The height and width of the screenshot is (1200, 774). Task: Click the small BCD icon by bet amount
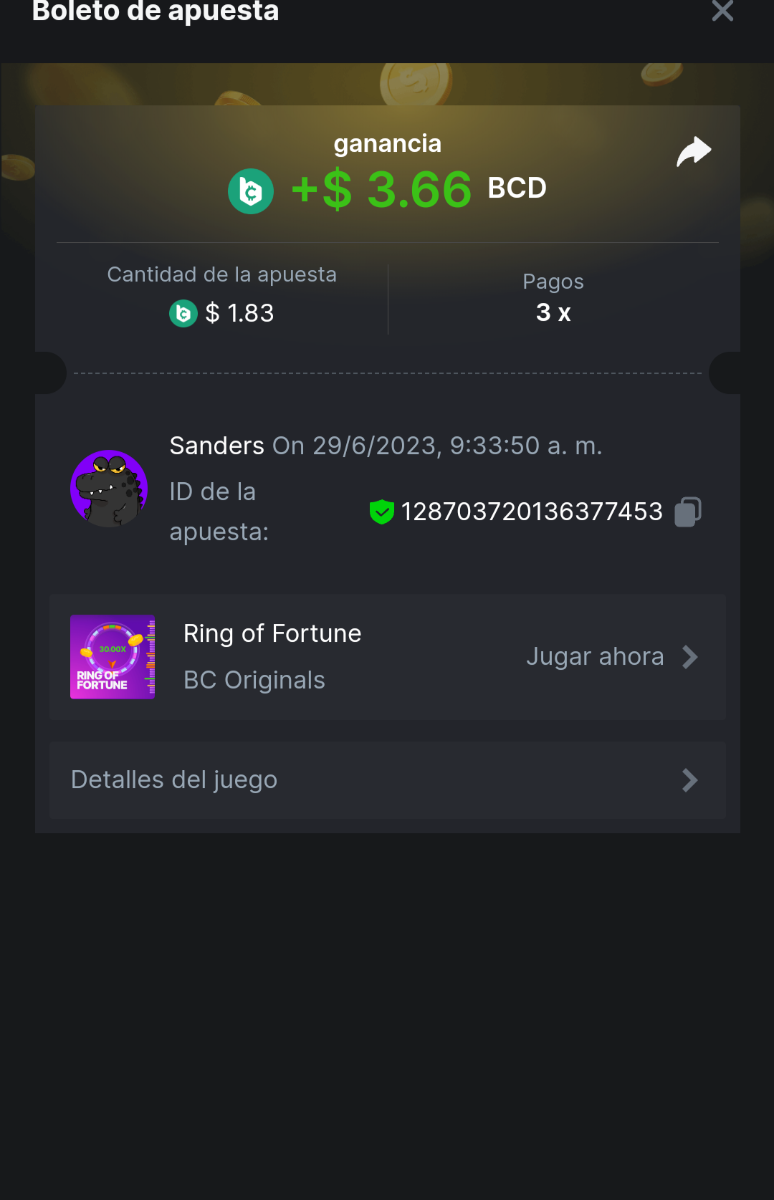pos(183,314)
